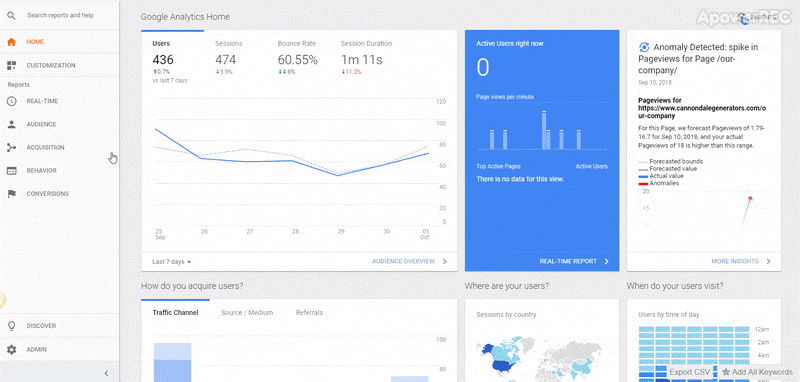Click the 60.55% bounce rate value
The image size is (800, 382).
coord(297,60)
